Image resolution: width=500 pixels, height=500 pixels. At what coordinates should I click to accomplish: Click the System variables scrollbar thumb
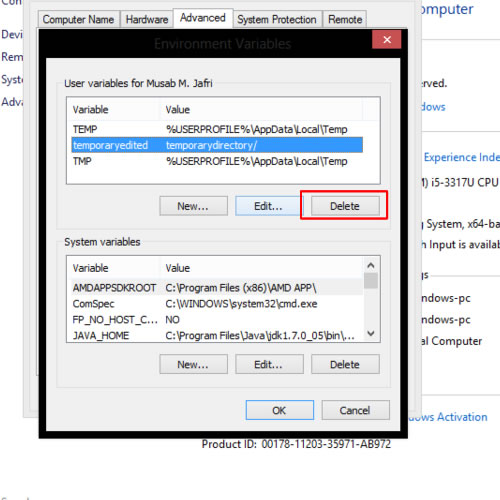371,280
